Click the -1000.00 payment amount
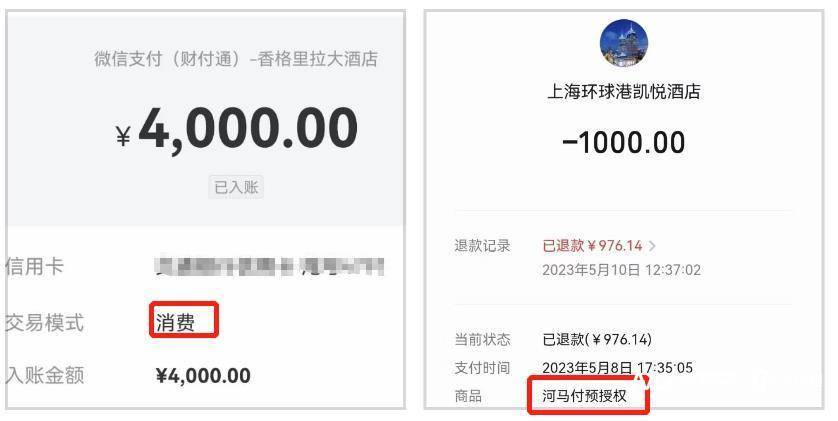The width and height of the screenshot is (838, 421). (x=624, y=143)
